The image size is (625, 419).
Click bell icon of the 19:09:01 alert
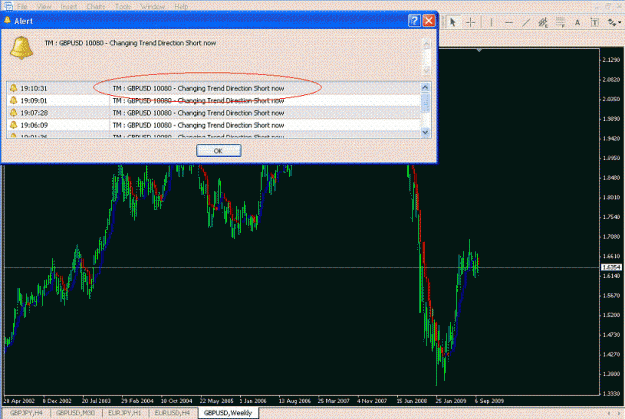pyautogui.click(x=14, y=100)
